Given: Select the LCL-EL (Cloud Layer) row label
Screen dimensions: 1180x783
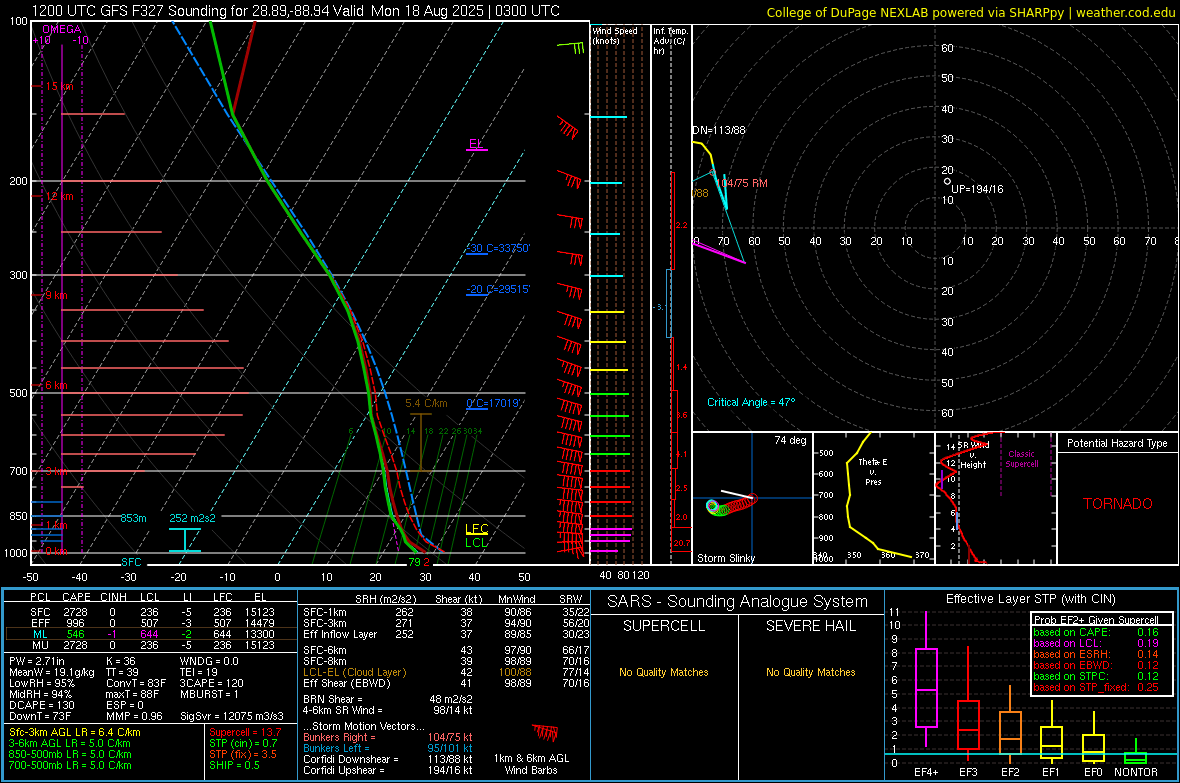Looking at the screenshot, I should click(x=354, y=672).
